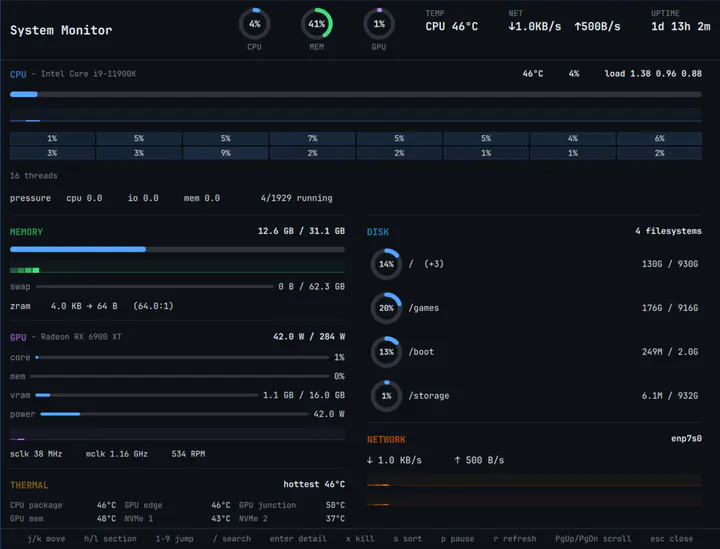Click the GPU 1% gauge ring
The width and height of the screenshot is (720, 549).
point(379,24)
